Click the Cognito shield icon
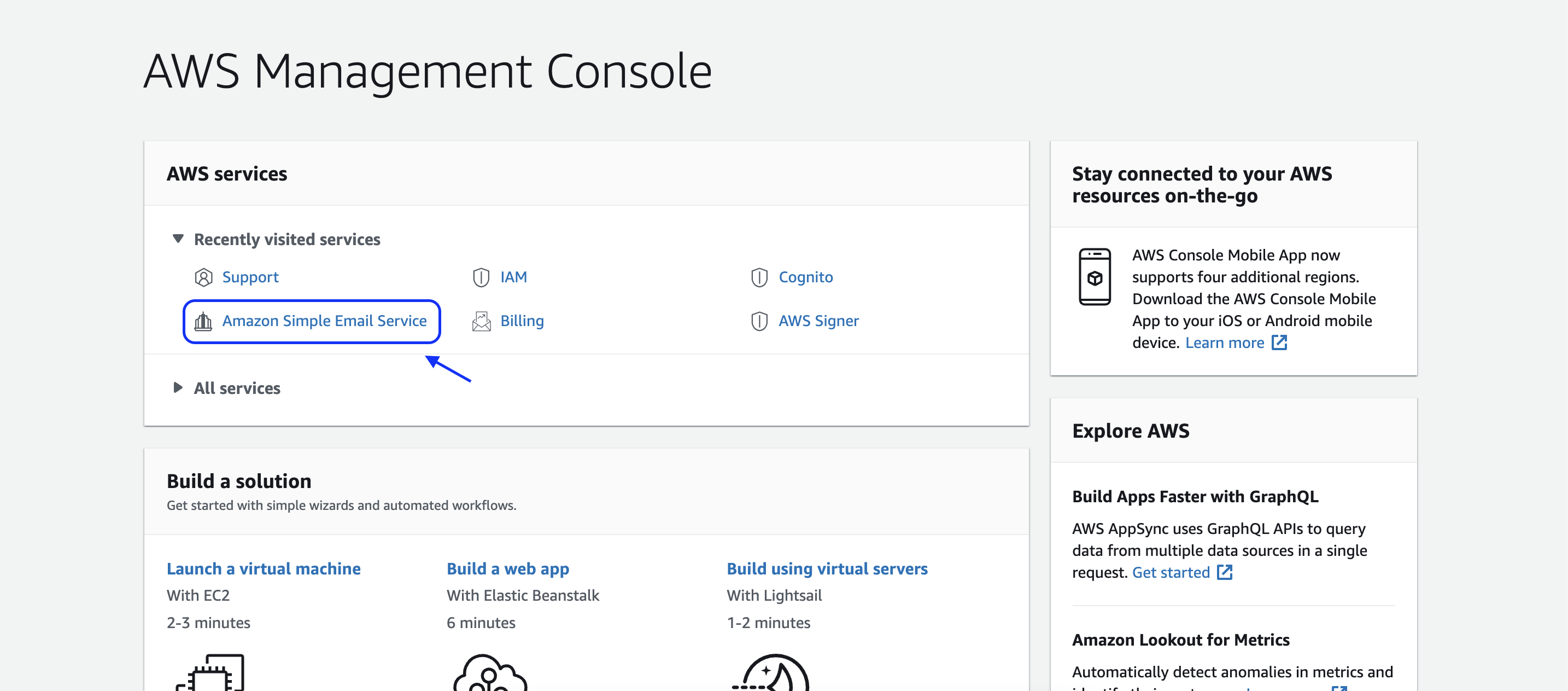This screenshot has width=1568, height=691. [759, 277]
